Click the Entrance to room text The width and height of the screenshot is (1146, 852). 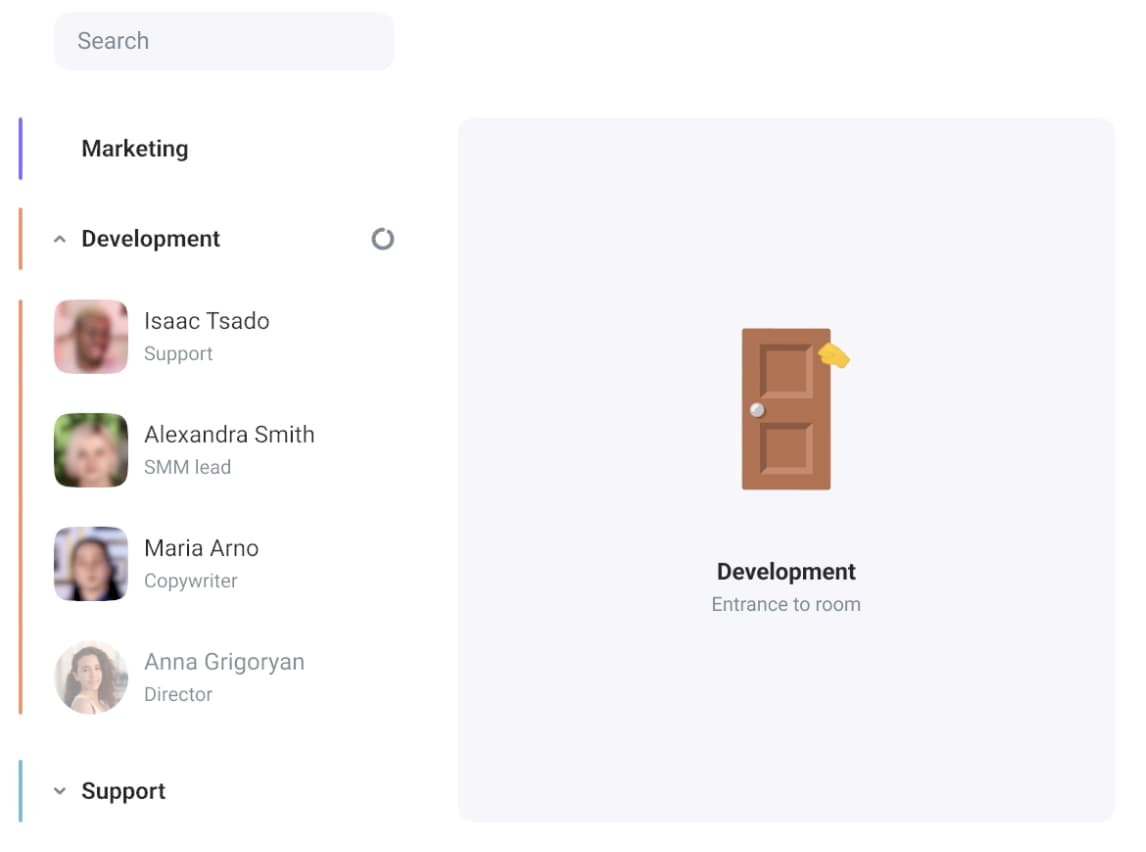click(786, 604)
